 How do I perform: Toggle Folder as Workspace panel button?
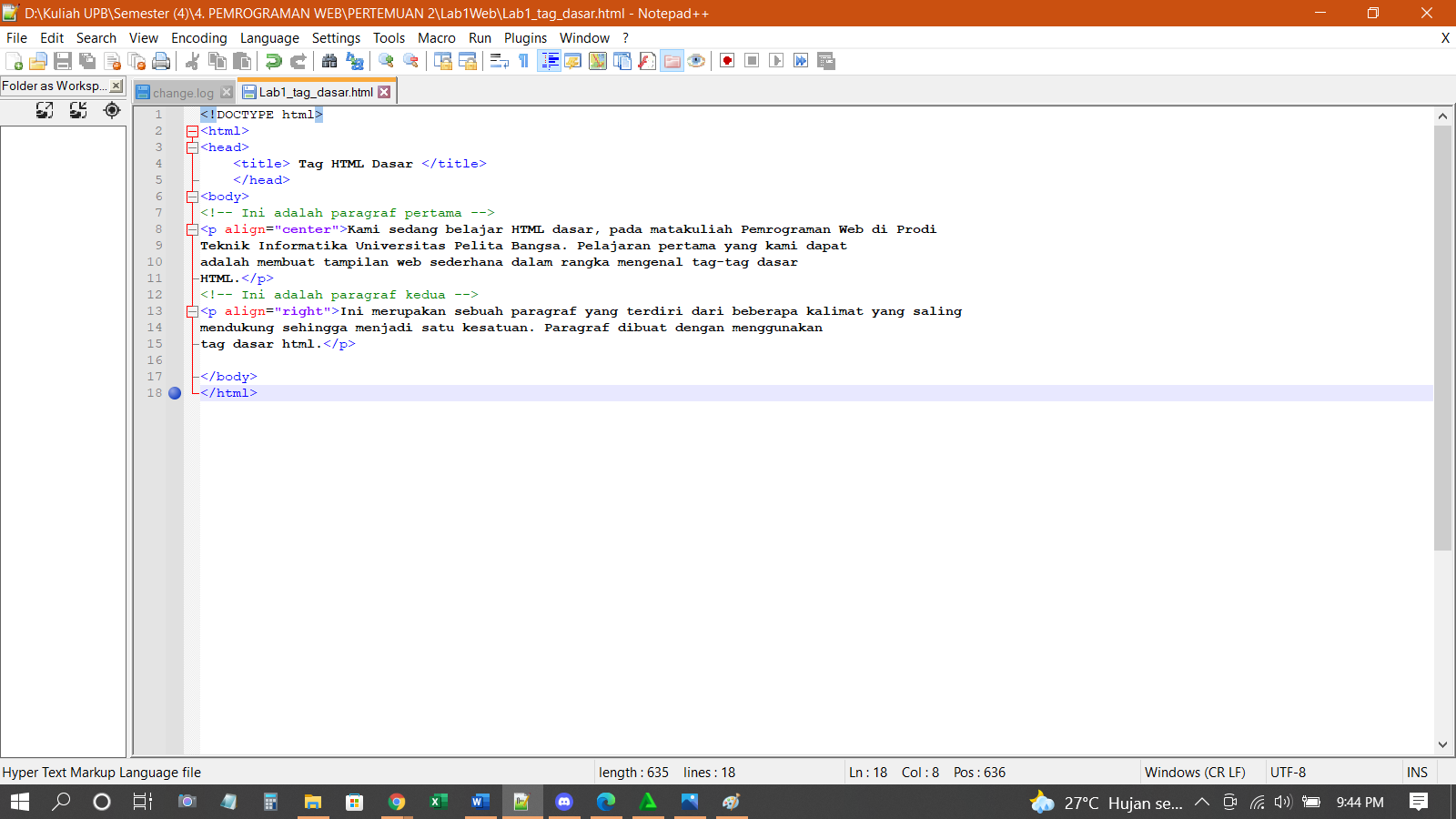(672, 61)
